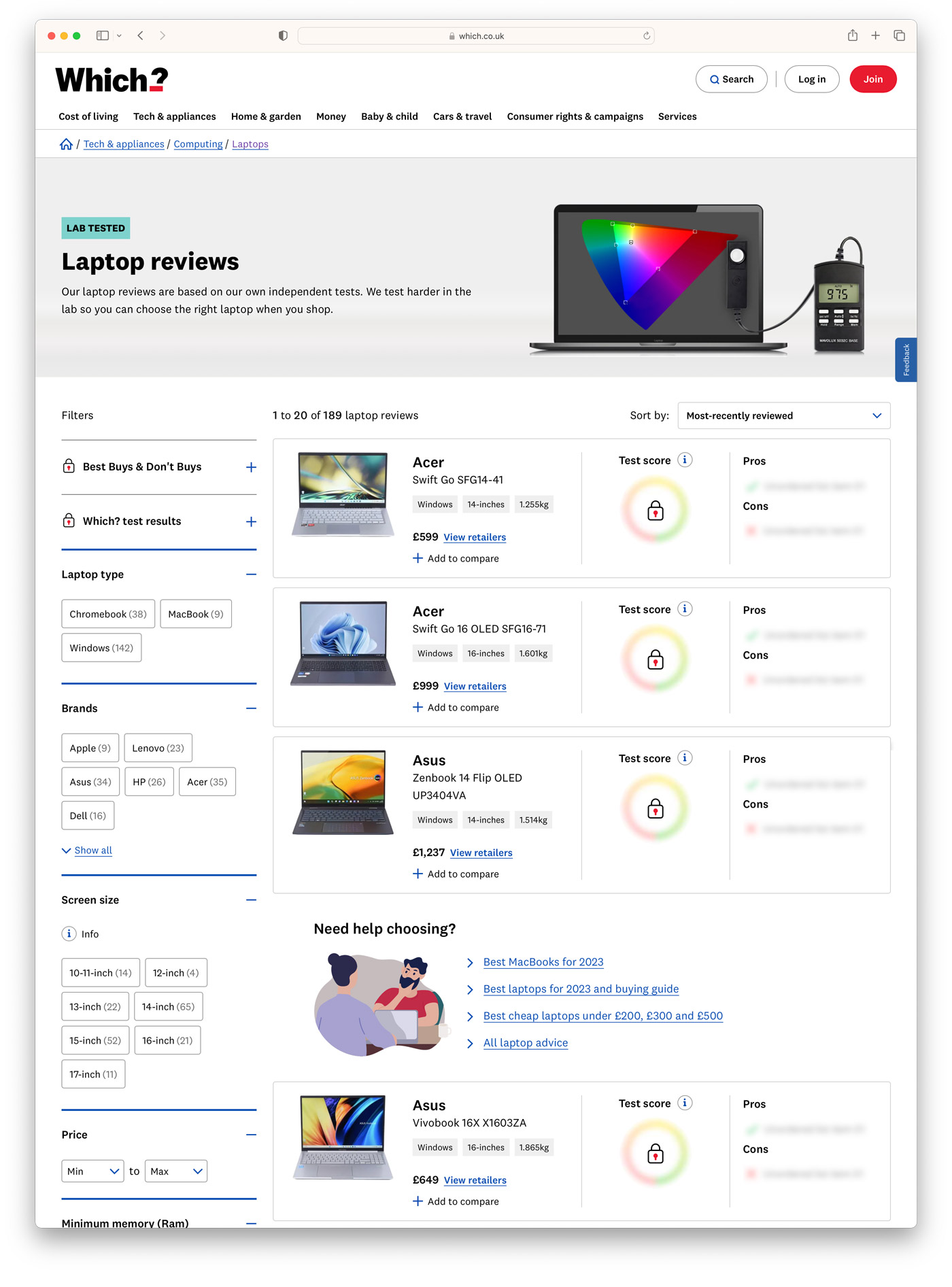Click the locked score icon for Asus Vivobook 16X
The height and width of the screenshot is (1287, 952).
point(656,1154)
